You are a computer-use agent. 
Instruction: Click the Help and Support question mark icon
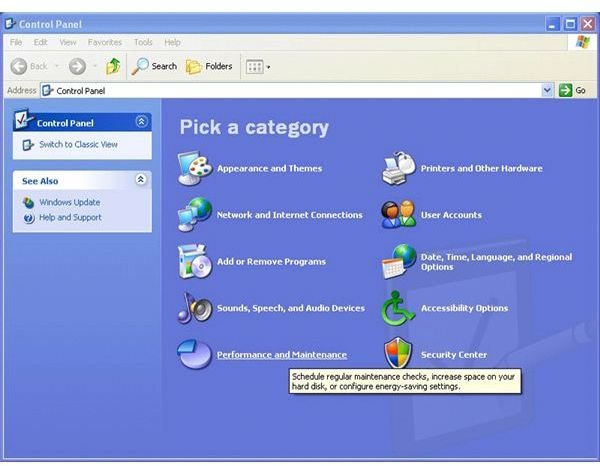click(x=29, y=218)
